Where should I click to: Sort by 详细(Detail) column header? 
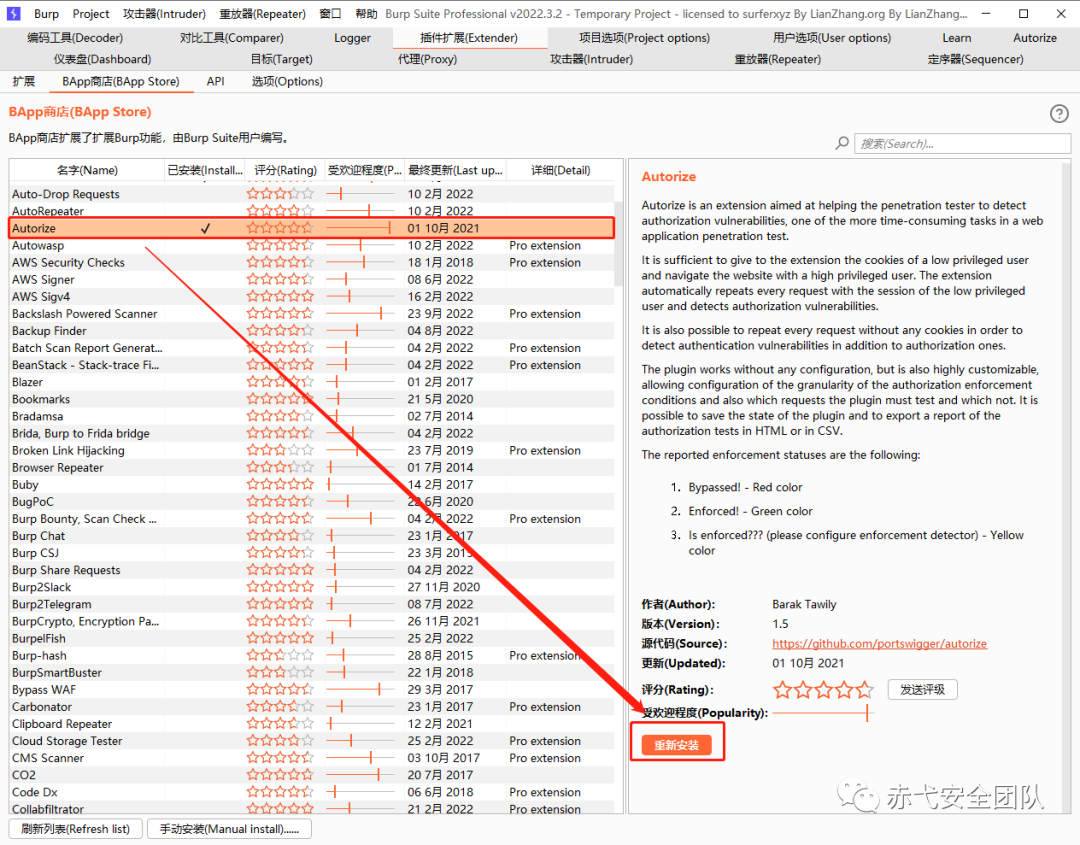[561, 170]
